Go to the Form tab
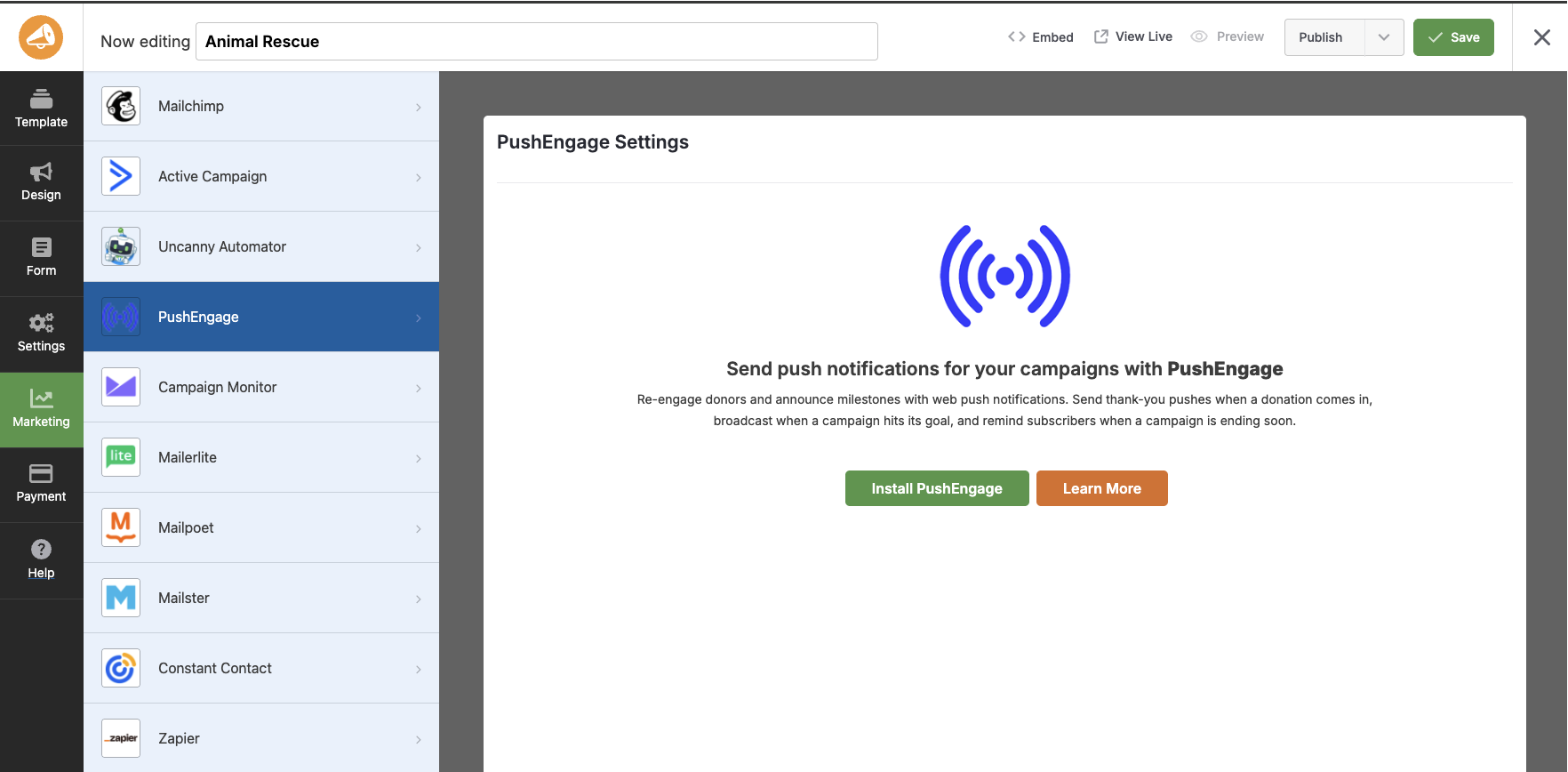 coord(41,259)
